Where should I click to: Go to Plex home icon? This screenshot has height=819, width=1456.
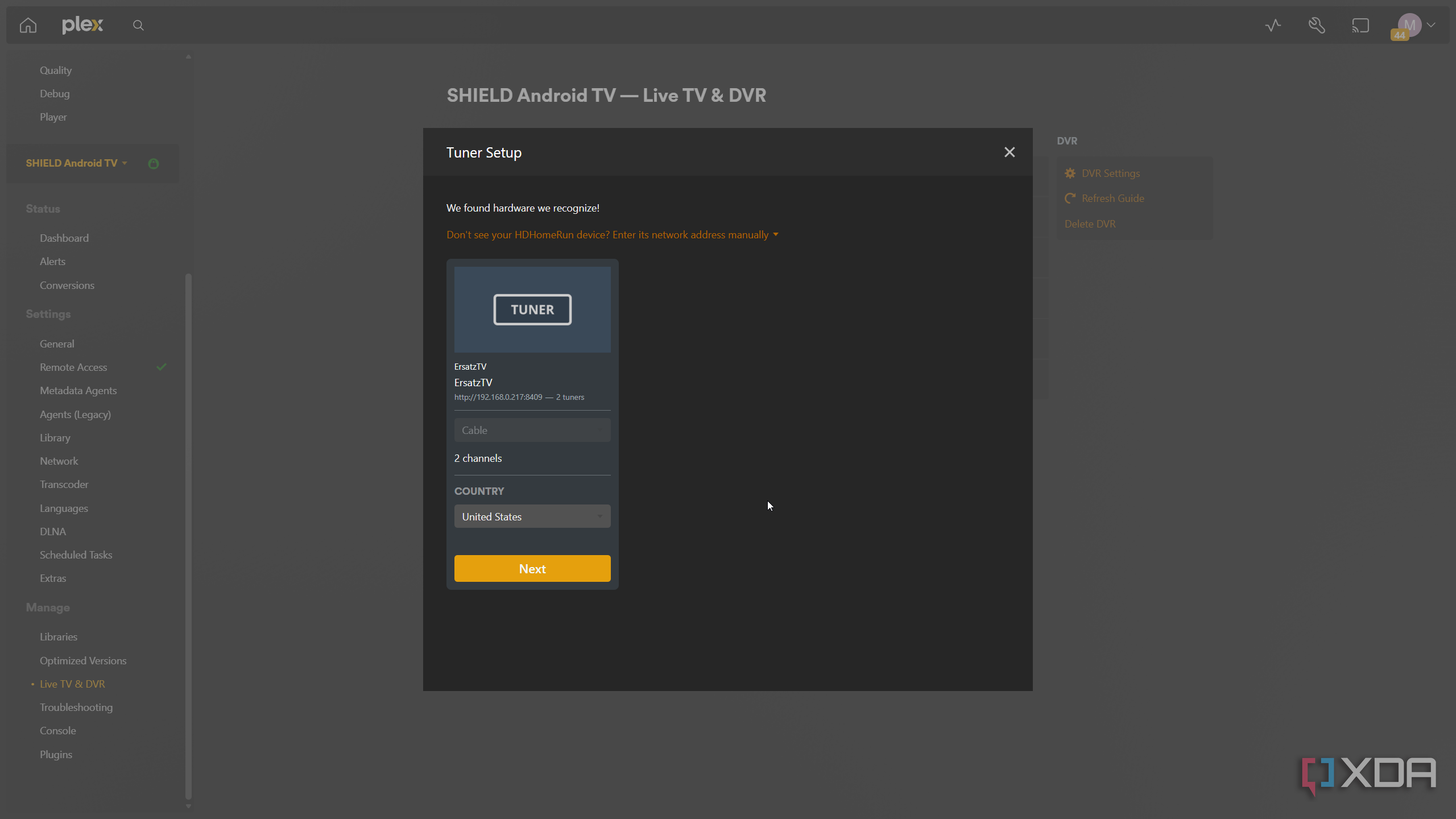28,25
